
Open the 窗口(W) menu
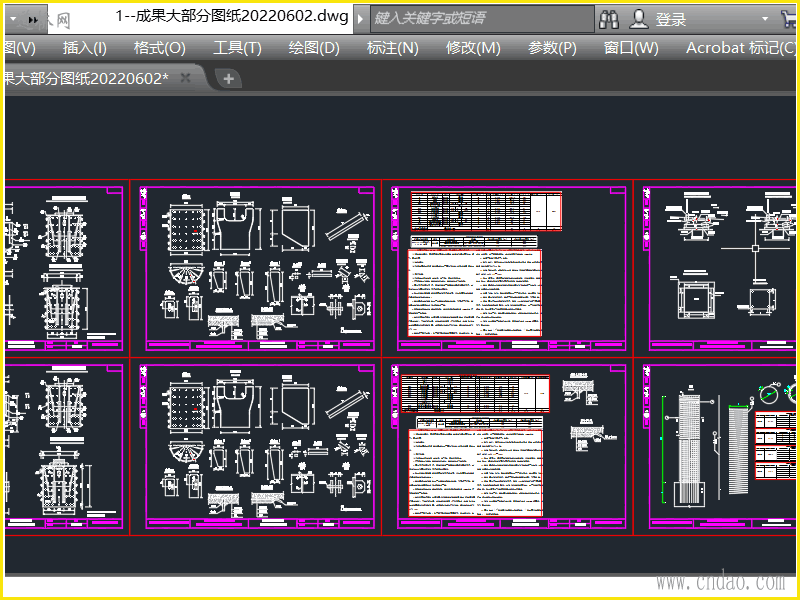click(x=631, y=48)
